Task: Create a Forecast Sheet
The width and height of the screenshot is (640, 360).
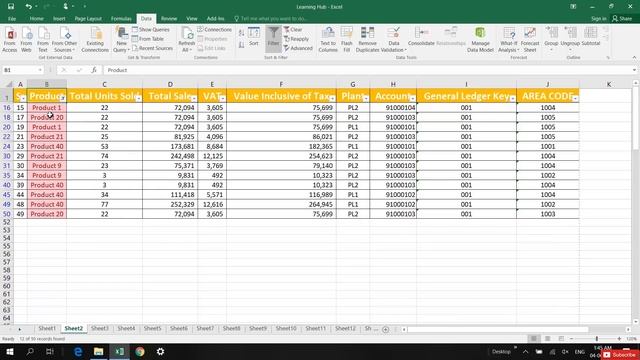Action: click(x=530, y=40)
